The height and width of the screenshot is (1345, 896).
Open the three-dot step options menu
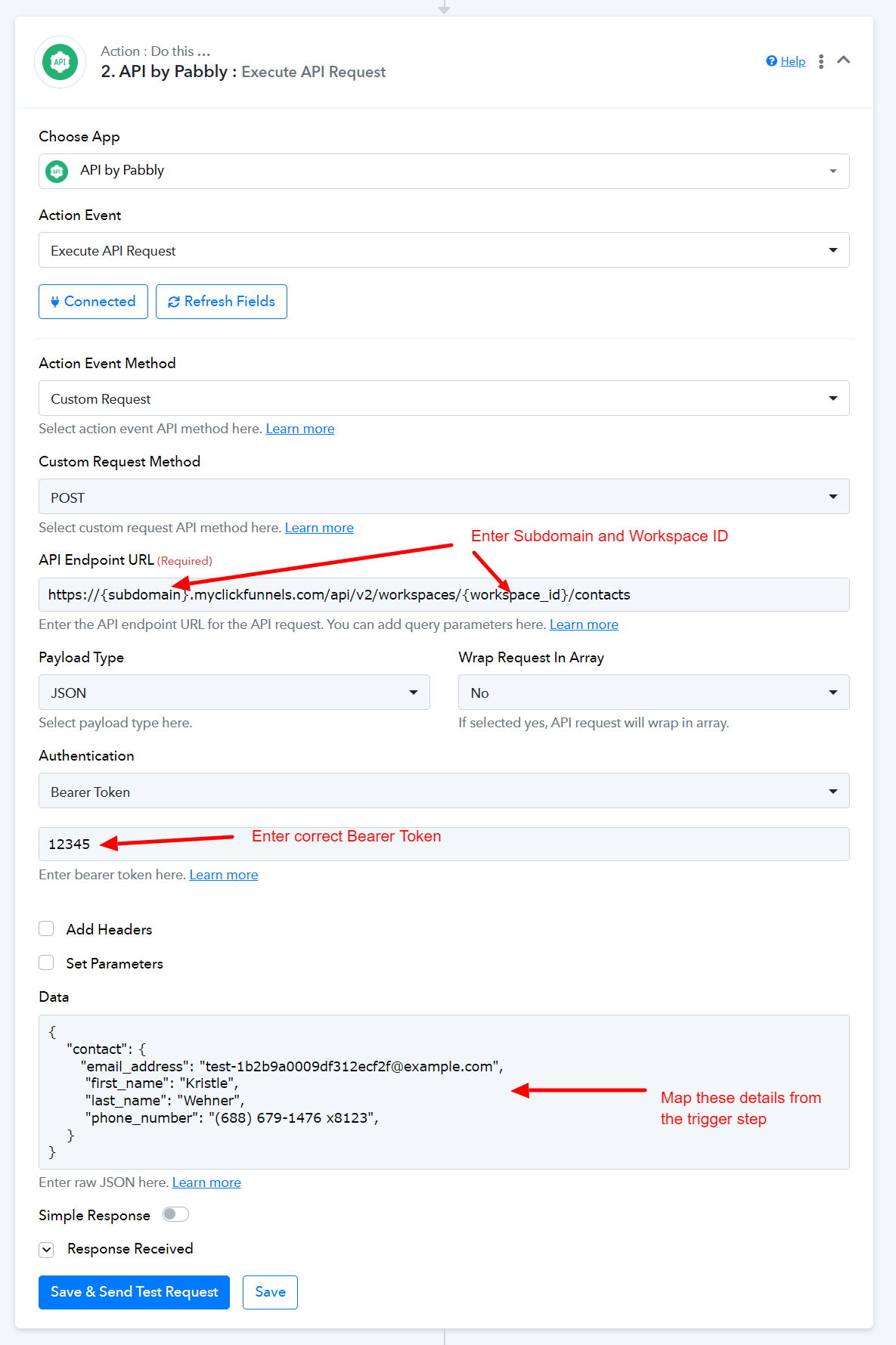point(821,61)
